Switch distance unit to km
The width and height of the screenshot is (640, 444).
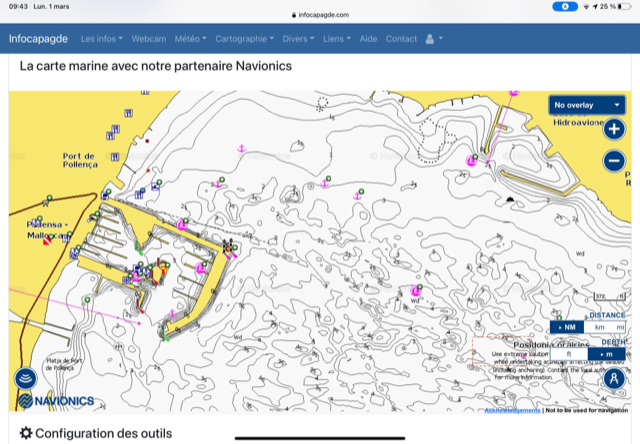click(x=599, y=327)
